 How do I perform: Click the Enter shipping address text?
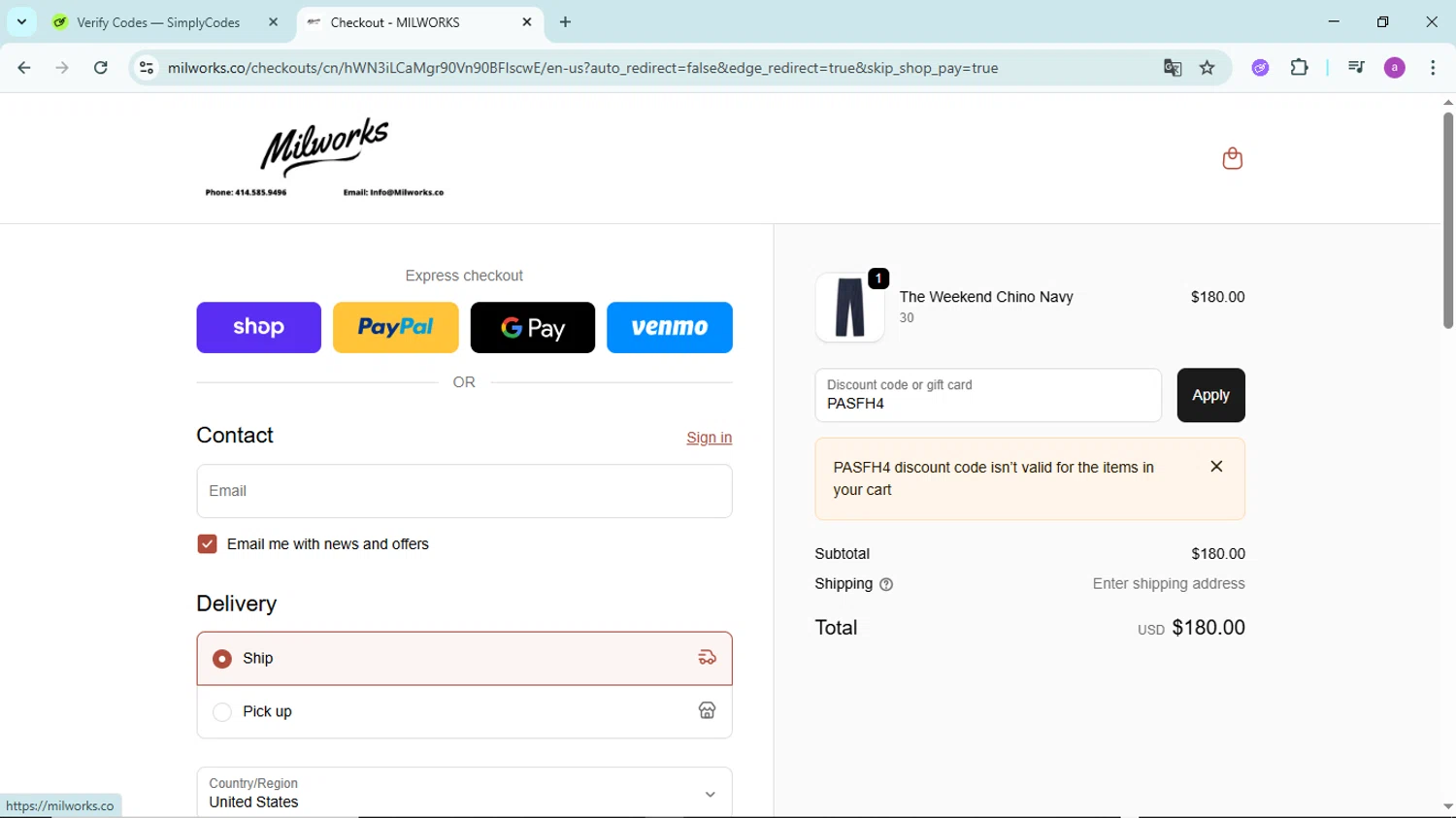point(1169,584)
